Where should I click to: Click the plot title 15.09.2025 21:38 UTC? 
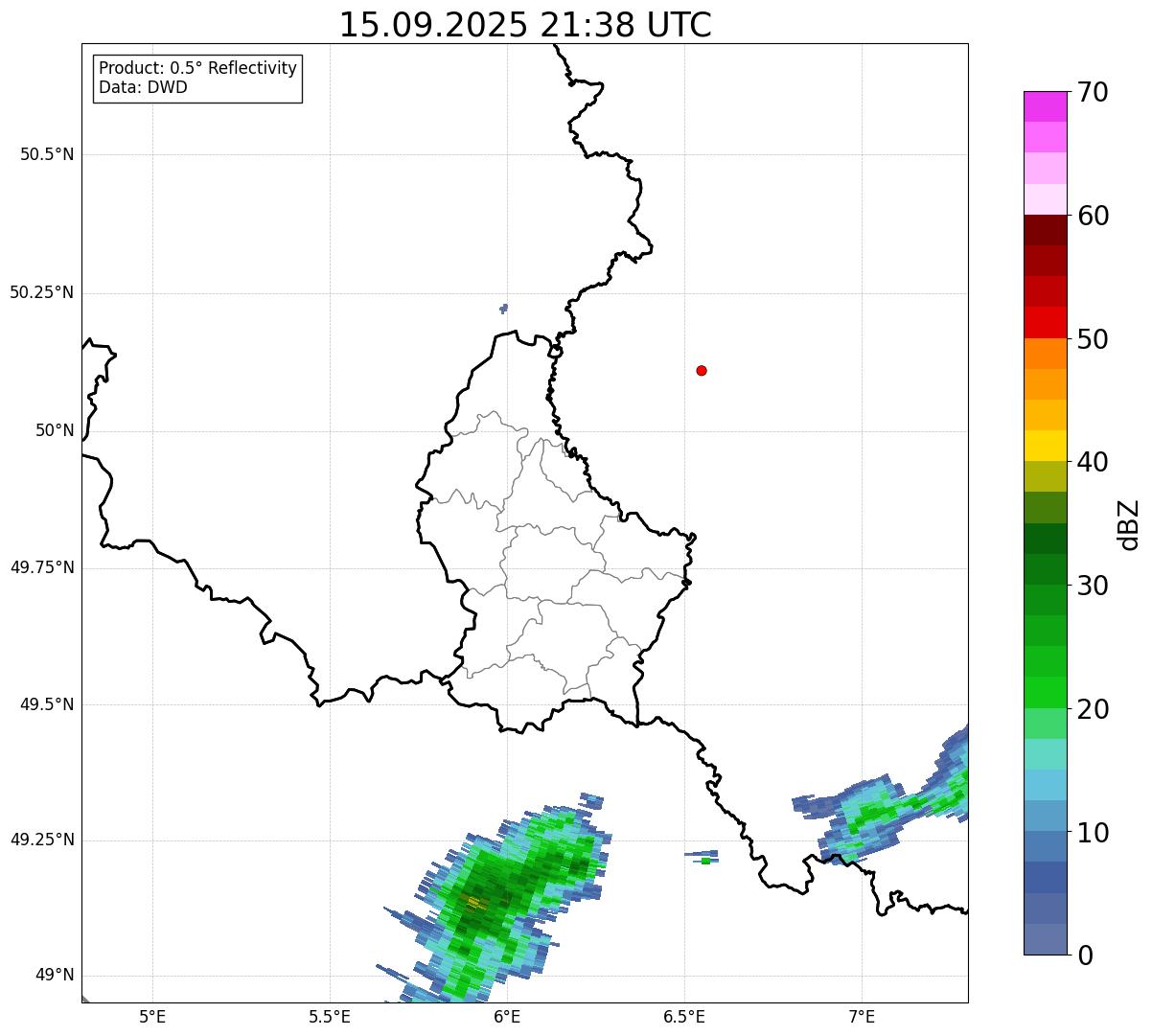pos(525,25)
